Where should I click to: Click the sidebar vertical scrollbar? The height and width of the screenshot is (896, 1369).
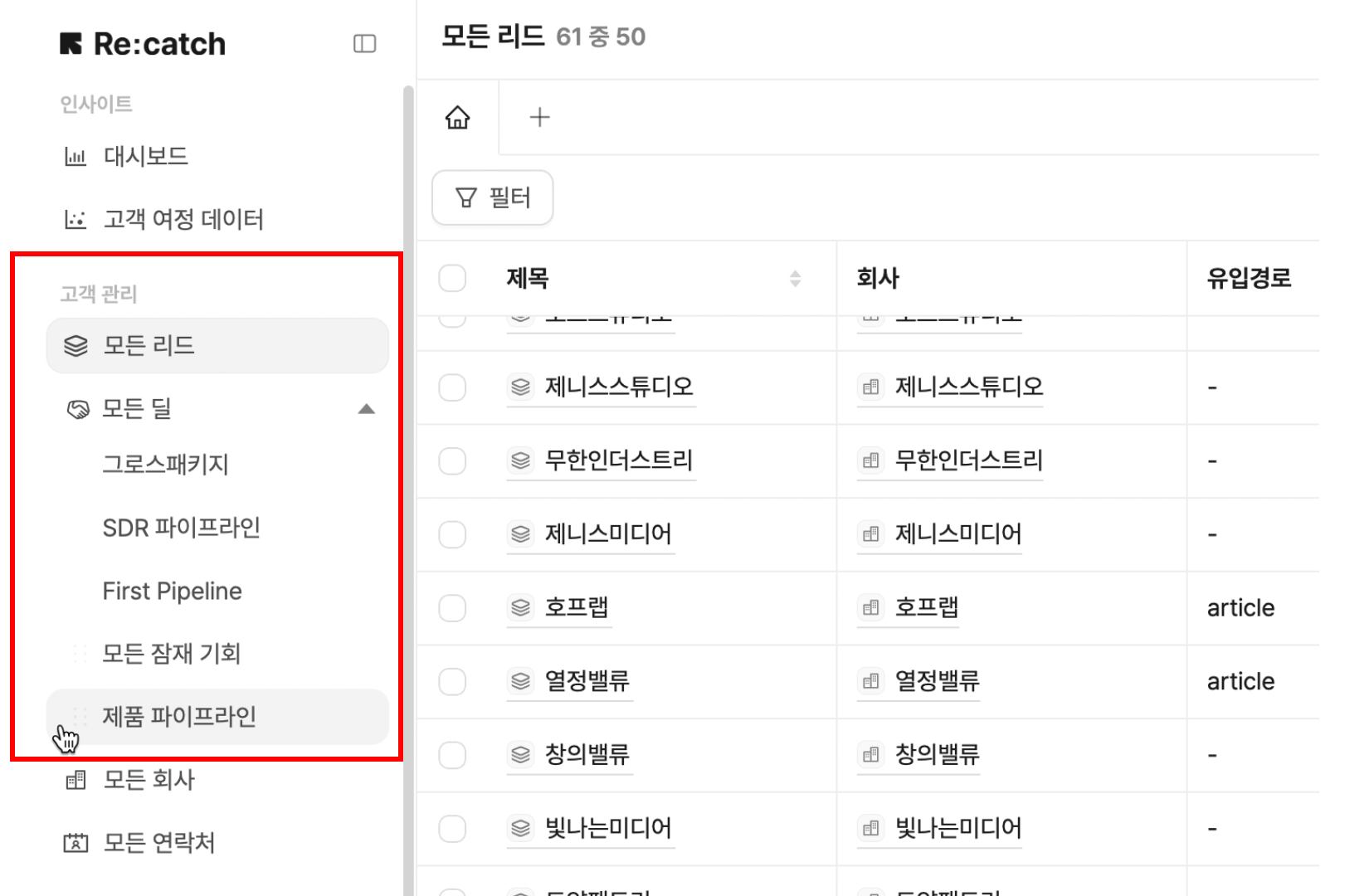(407, 415)
